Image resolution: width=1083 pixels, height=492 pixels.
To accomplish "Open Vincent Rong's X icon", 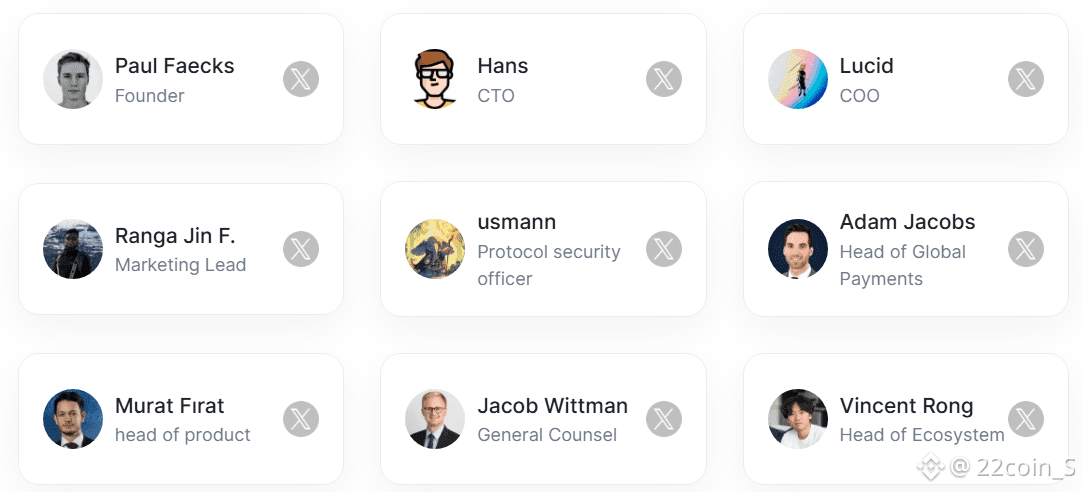I will 1025,419.
